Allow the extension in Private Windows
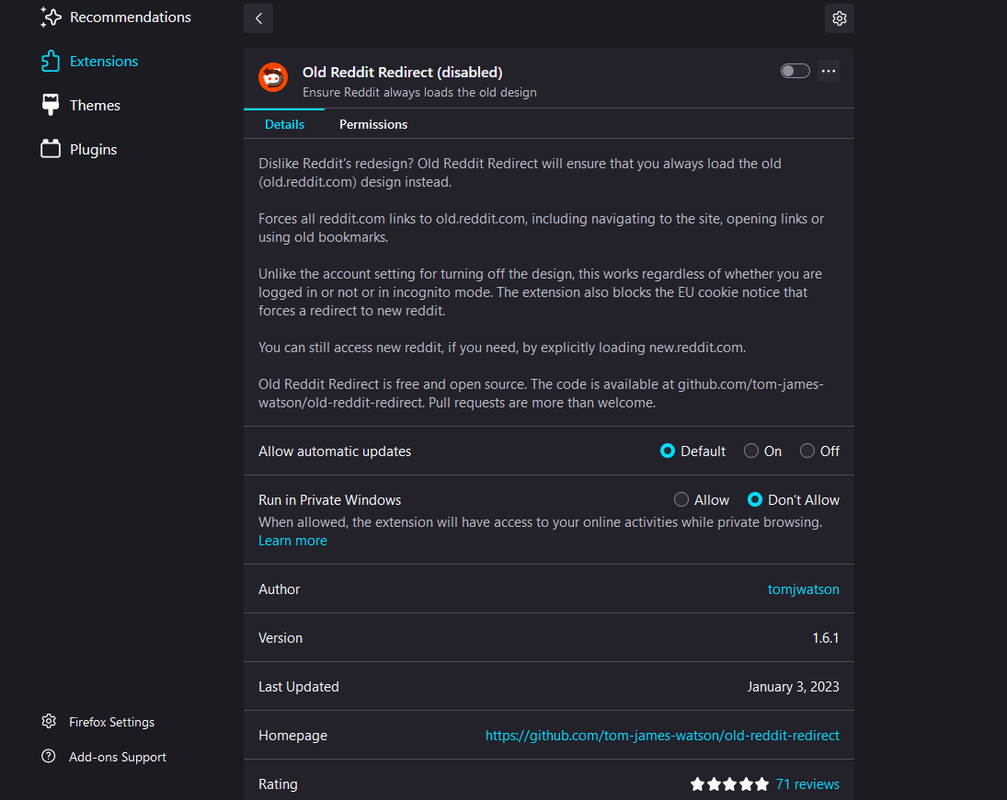 click(681, 500)
